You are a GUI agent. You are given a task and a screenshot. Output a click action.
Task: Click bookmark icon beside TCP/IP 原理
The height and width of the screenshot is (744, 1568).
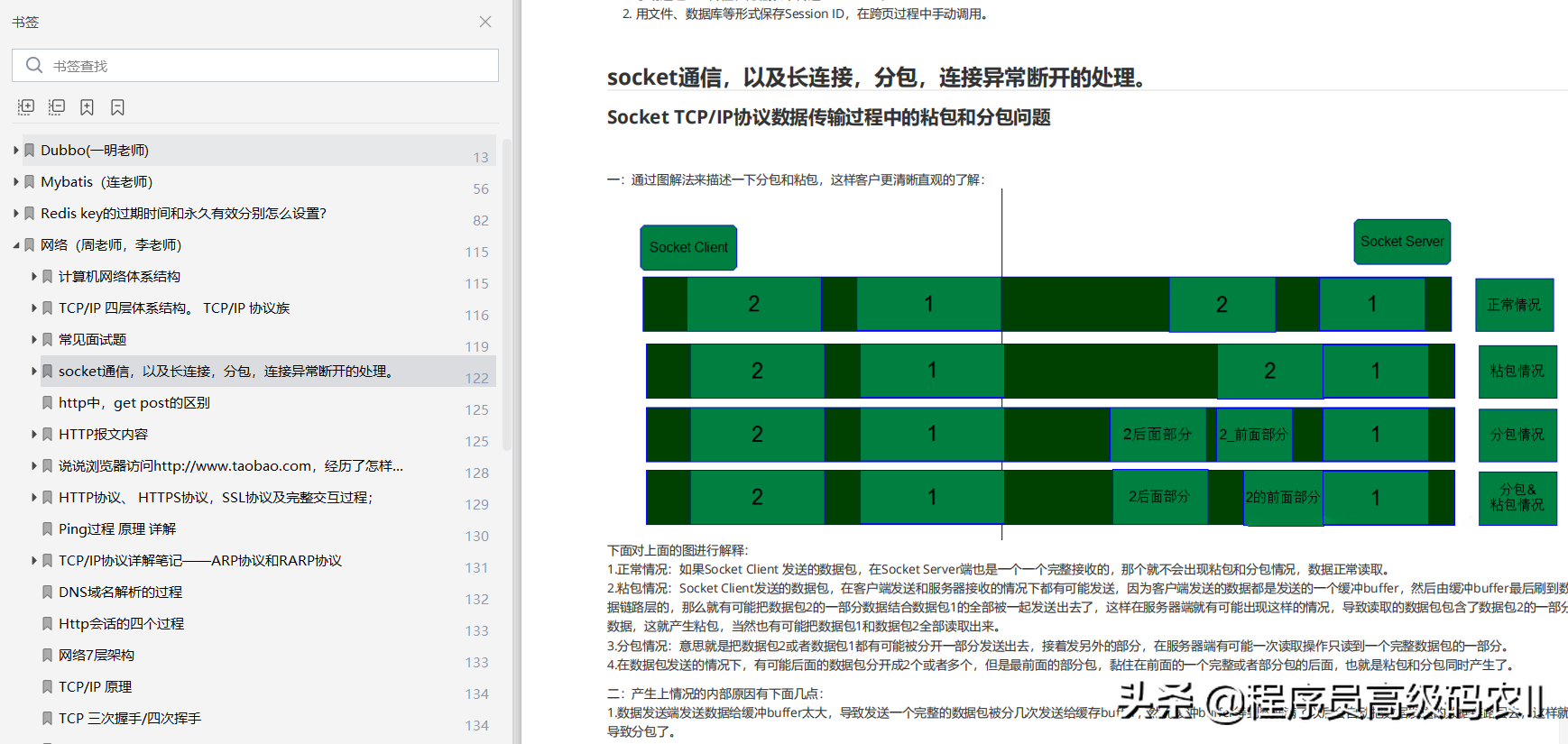pyautogui.click(x=48, y=686)
